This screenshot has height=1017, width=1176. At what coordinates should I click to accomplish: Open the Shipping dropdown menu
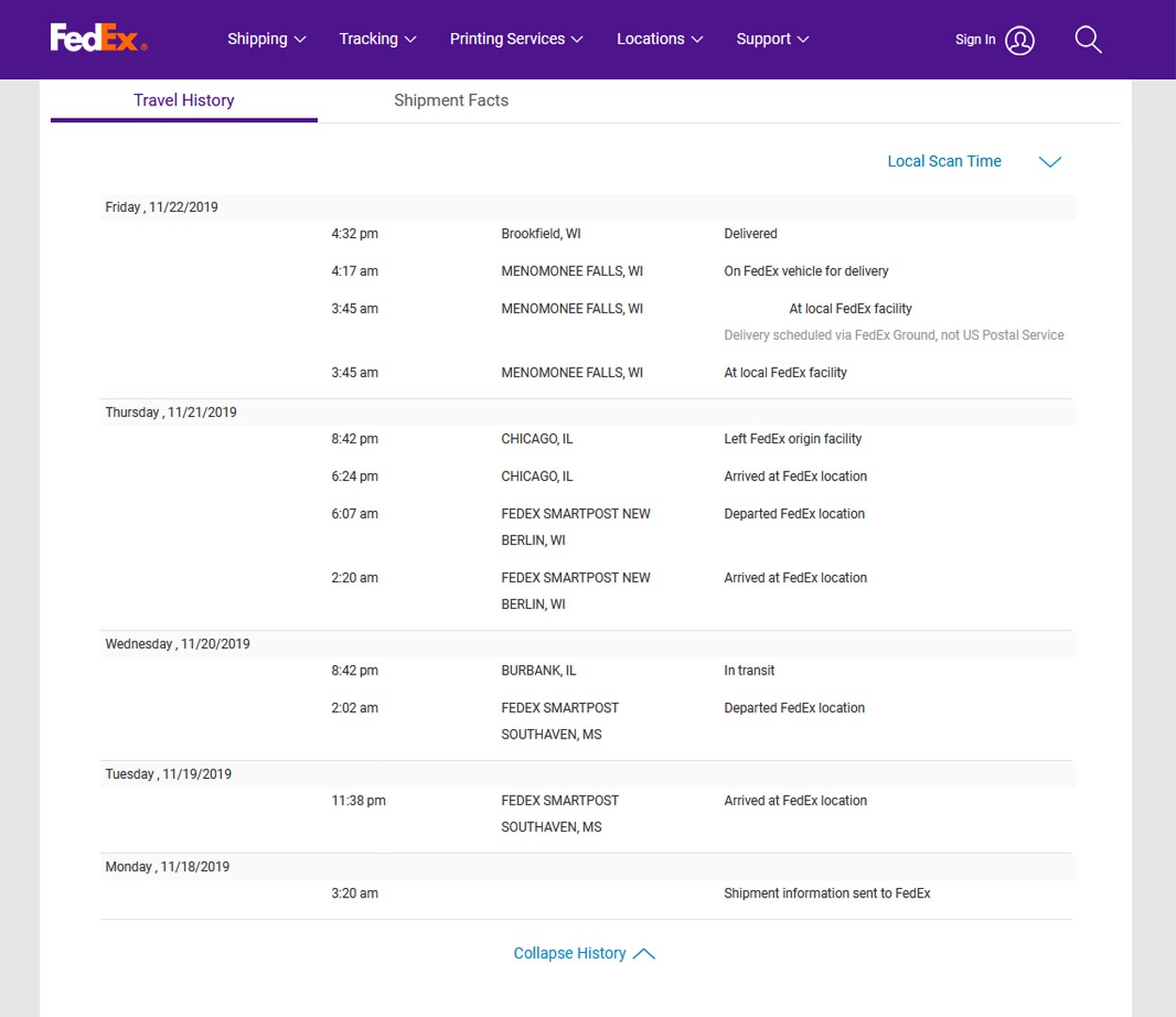click(x=266, y=39)
